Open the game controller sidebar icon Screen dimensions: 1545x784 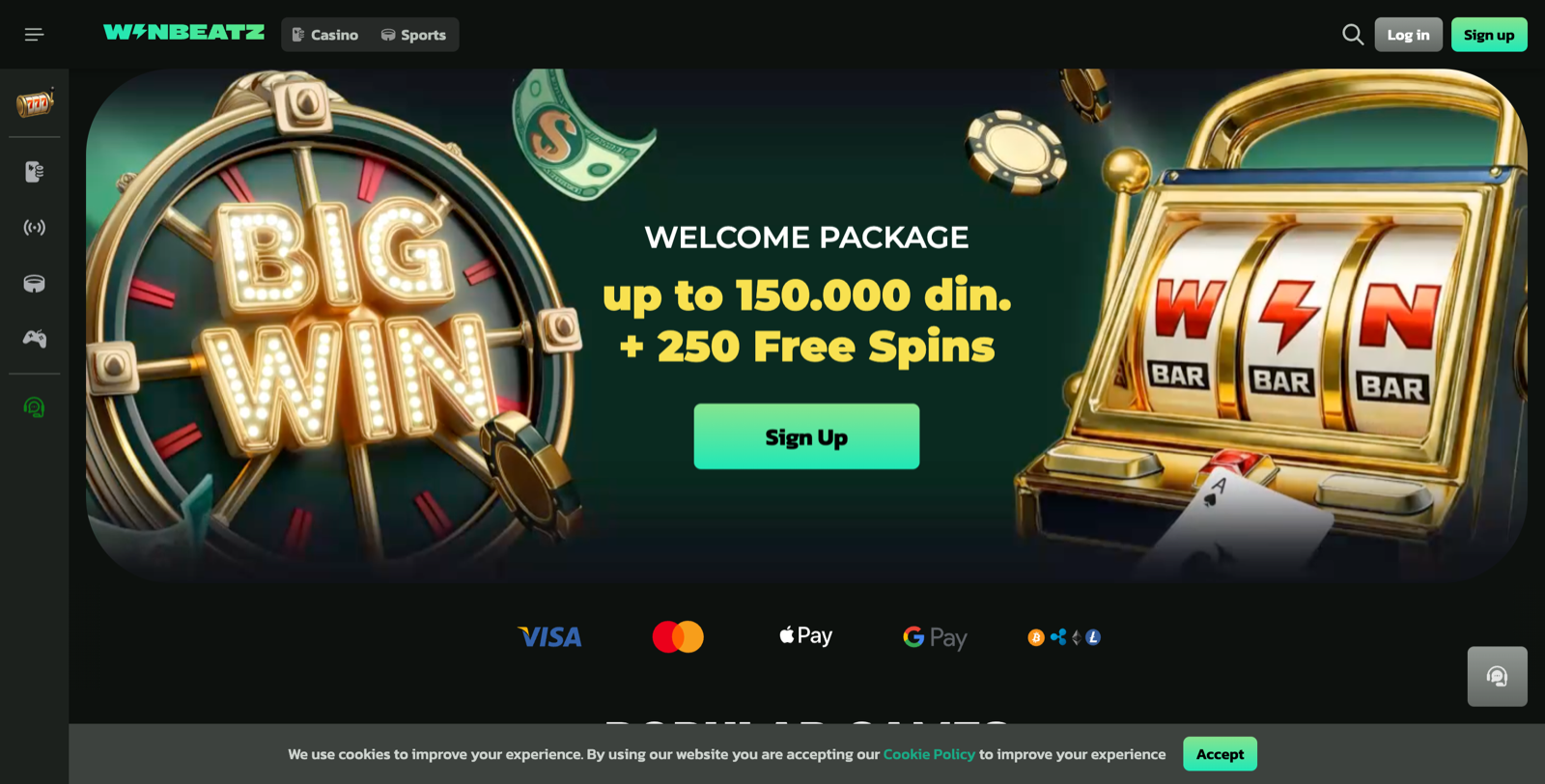click(35, 339)
